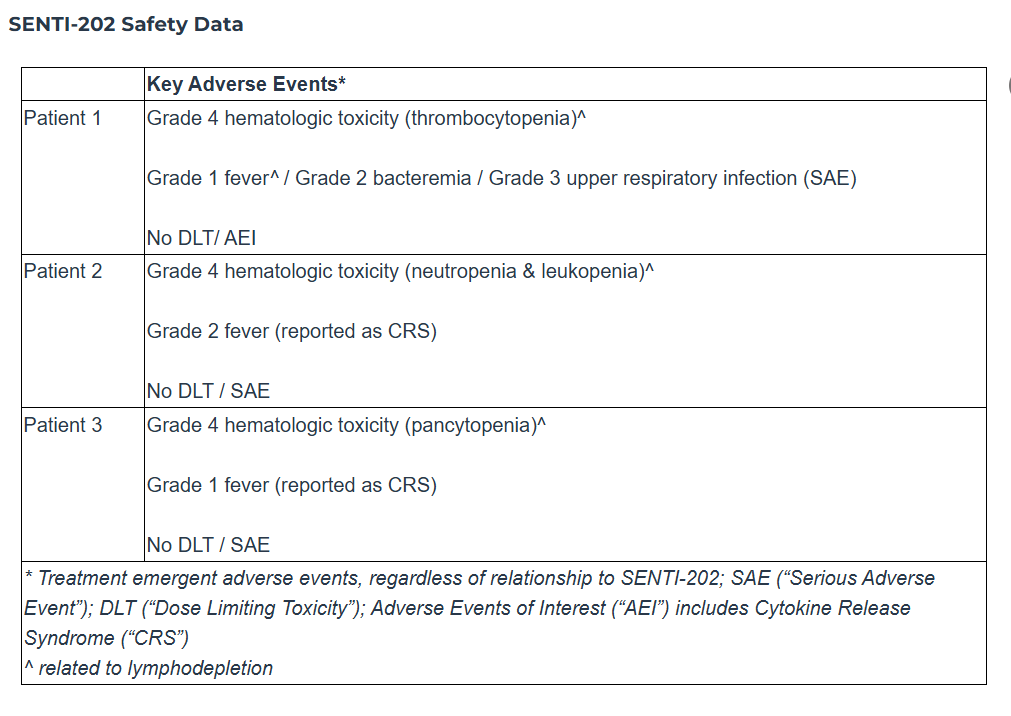Select the Patient 1 row label
The image size is (1011, 716).
pos(62,118)
